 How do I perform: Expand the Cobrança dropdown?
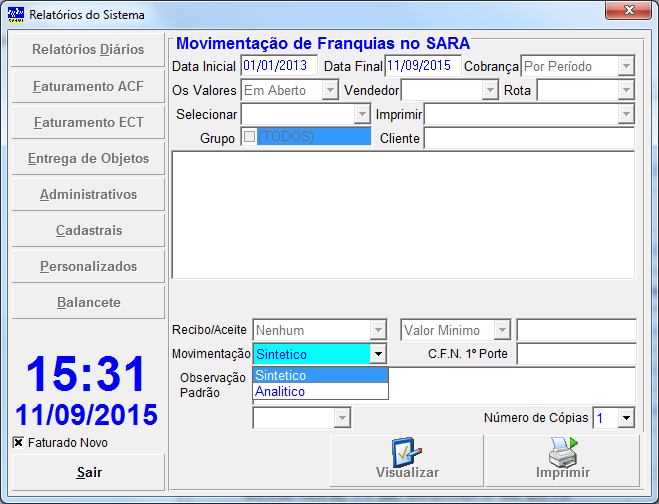click(x=626, y=66)
